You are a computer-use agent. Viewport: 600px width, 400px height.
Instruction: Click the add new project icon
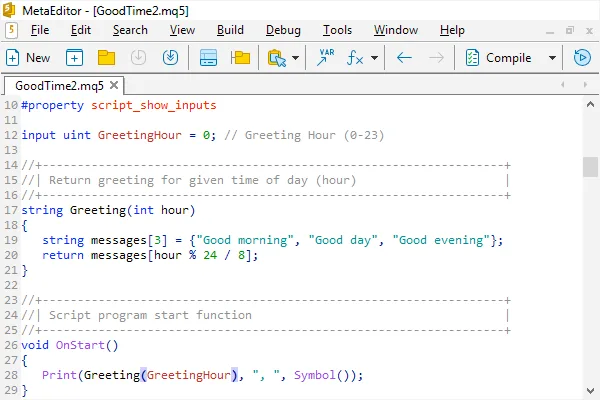75,58
